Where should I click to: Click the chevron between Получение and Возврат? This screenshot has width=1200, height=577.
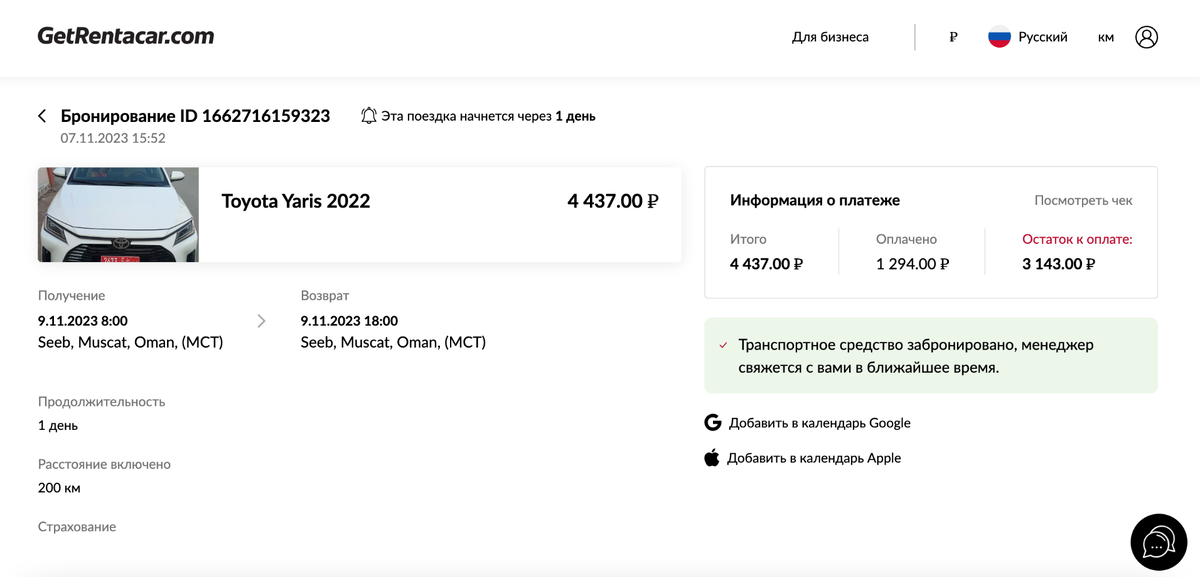tap(261, 321)
